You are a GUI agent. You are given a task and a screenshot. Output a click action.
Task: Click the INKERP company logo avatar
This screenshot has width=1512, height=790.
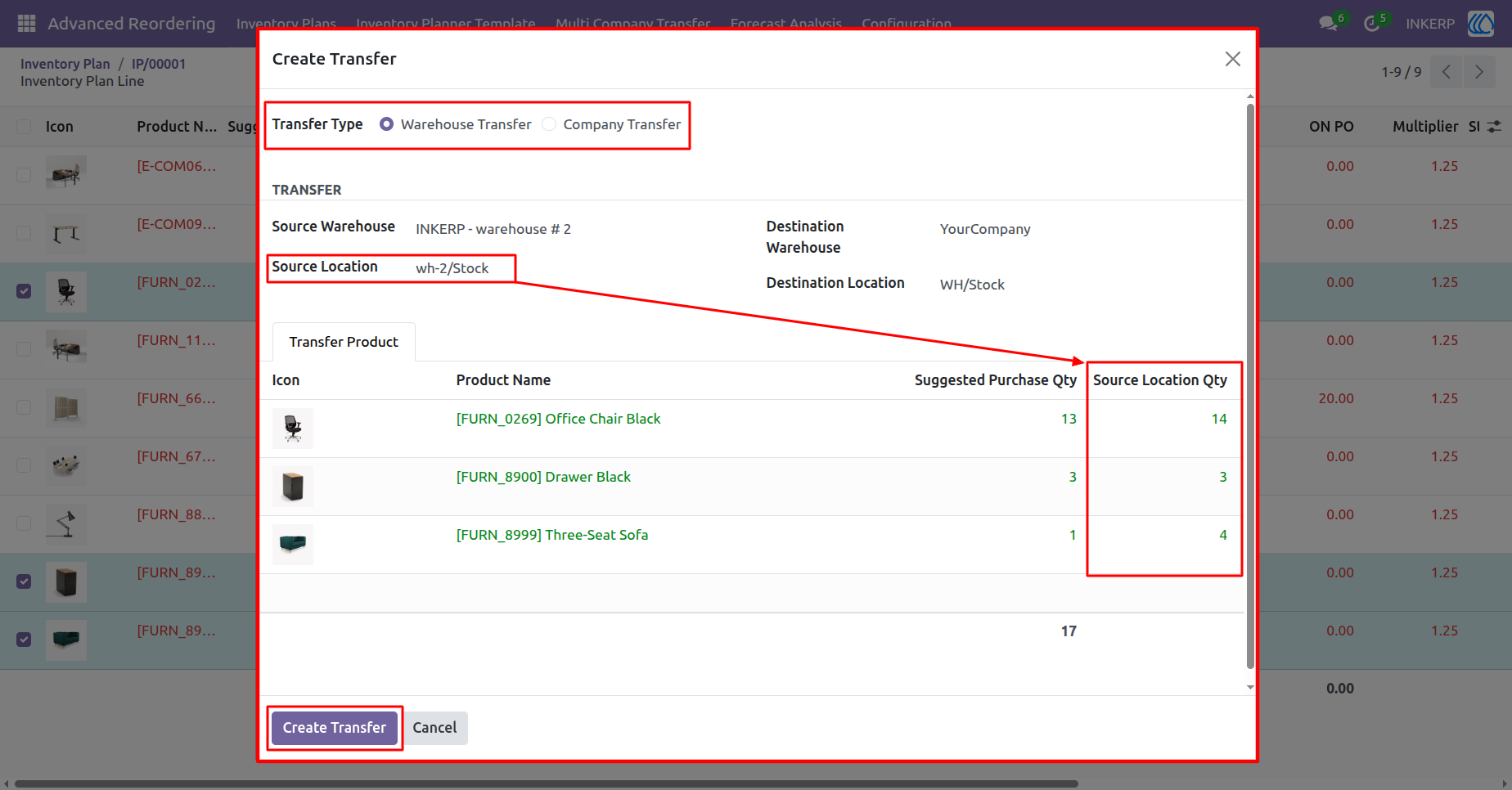[x=1481, y=24]
